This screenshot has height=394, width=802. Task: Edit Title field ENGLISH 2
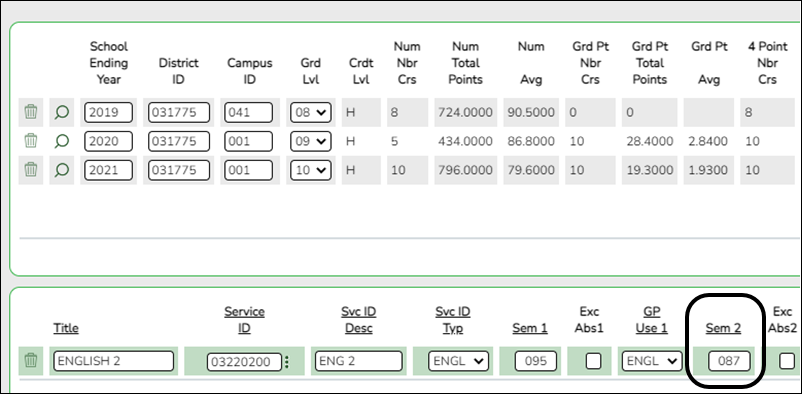tap(114, 361)
